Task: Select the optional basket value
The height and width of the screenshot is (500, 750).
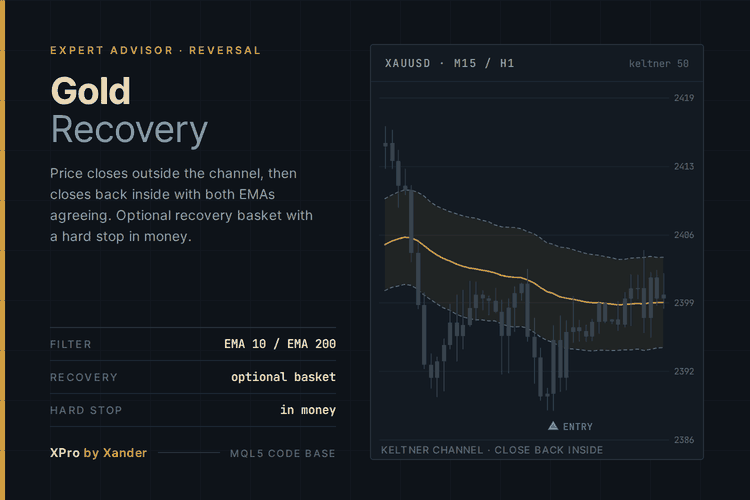Action: [283, 377]
